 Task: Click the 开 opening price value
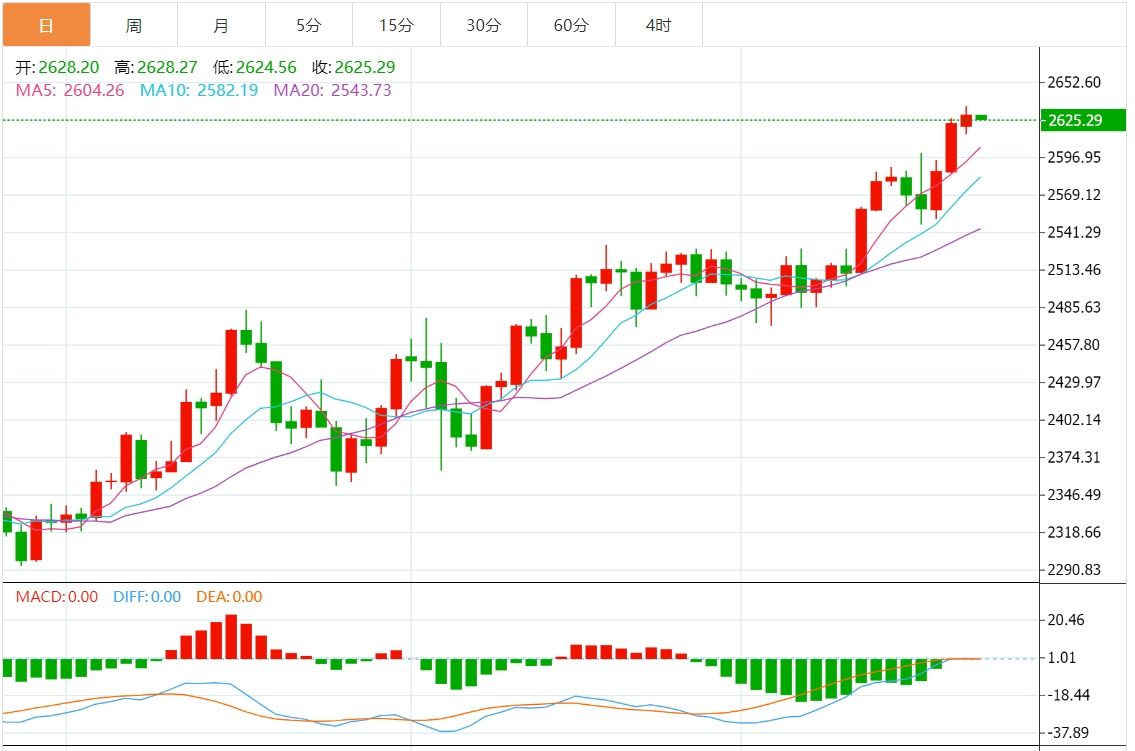(69, 67)
